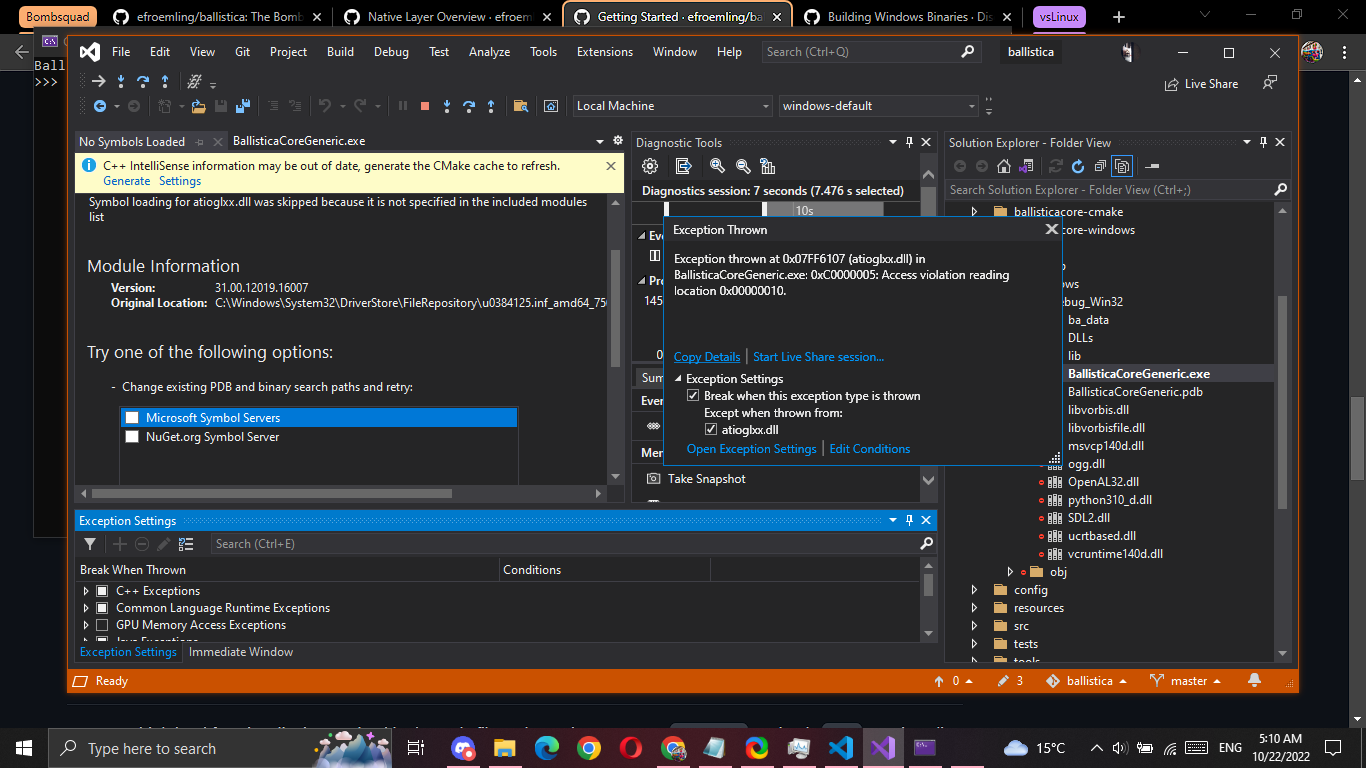Uncheck Break when this exception type is thrown
This screenshot has width=1366, height=768.
point(693,395)
